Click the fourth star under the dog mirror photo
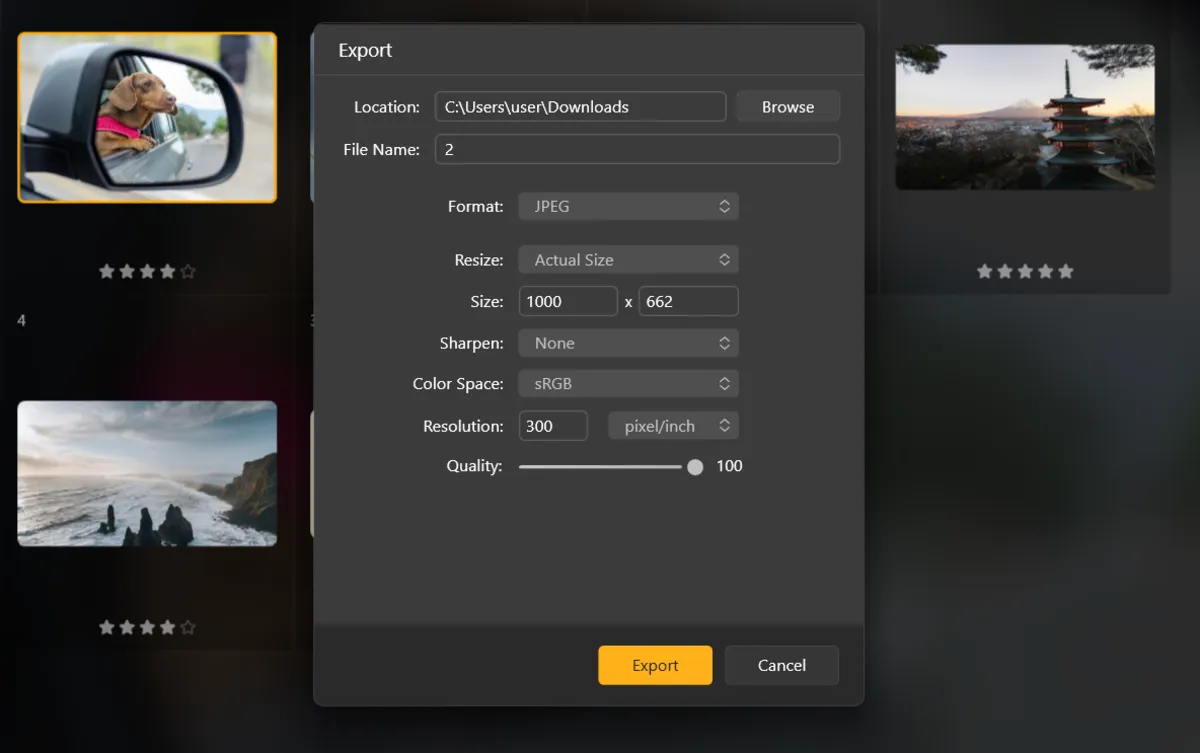This screenshot has height=753, width=1200. 168,270
